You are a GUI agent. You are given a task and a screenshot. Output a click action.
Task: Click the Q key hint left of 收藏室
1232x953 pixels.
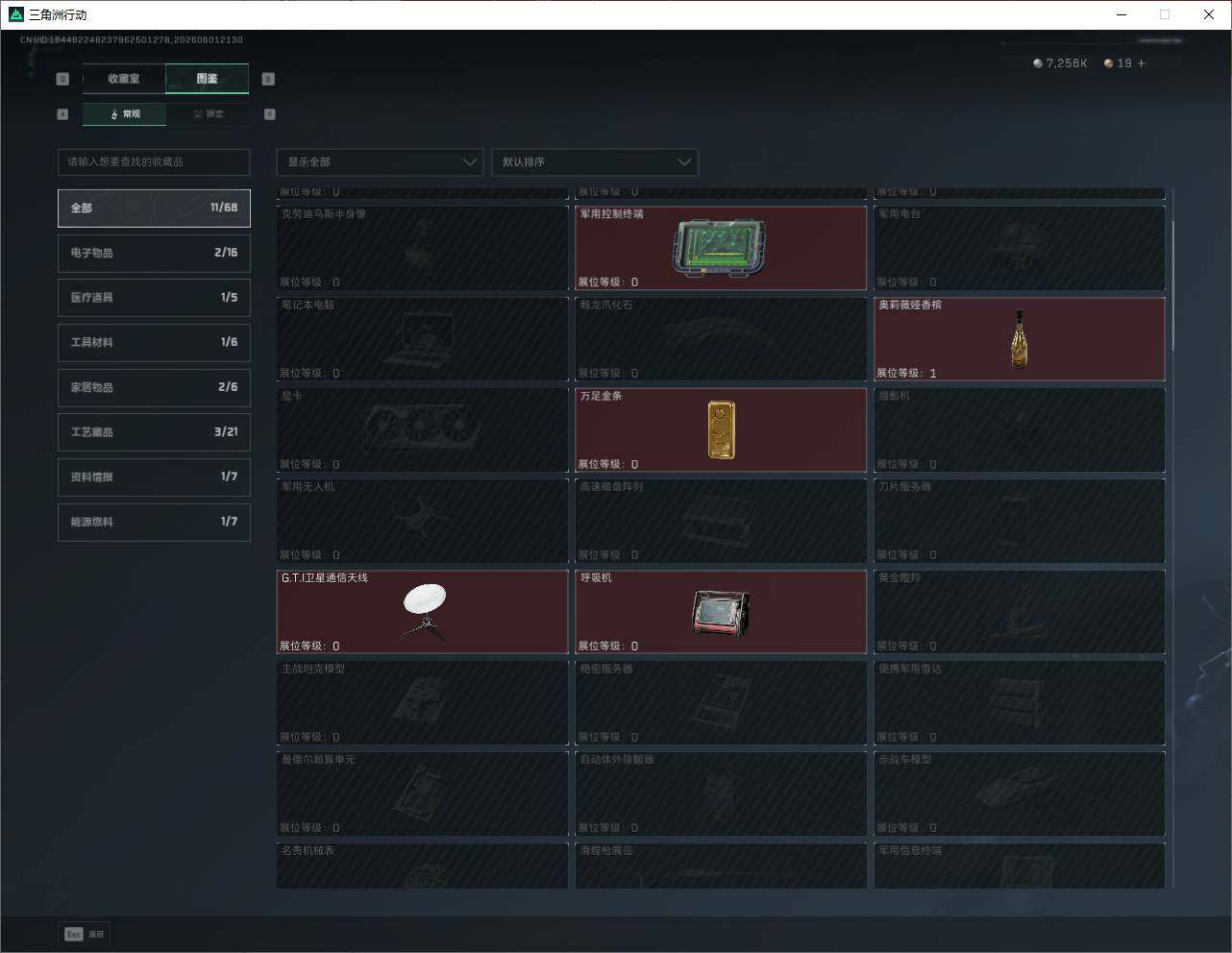(62, 79)
